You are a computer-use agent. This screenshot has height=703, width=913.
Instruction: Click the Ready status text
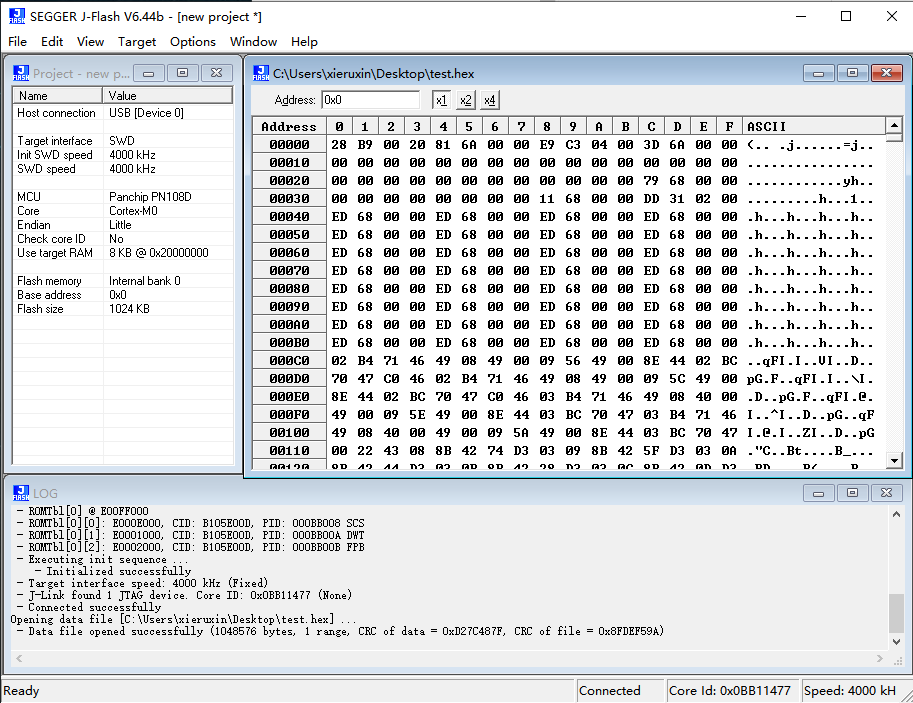pos(21,691)
